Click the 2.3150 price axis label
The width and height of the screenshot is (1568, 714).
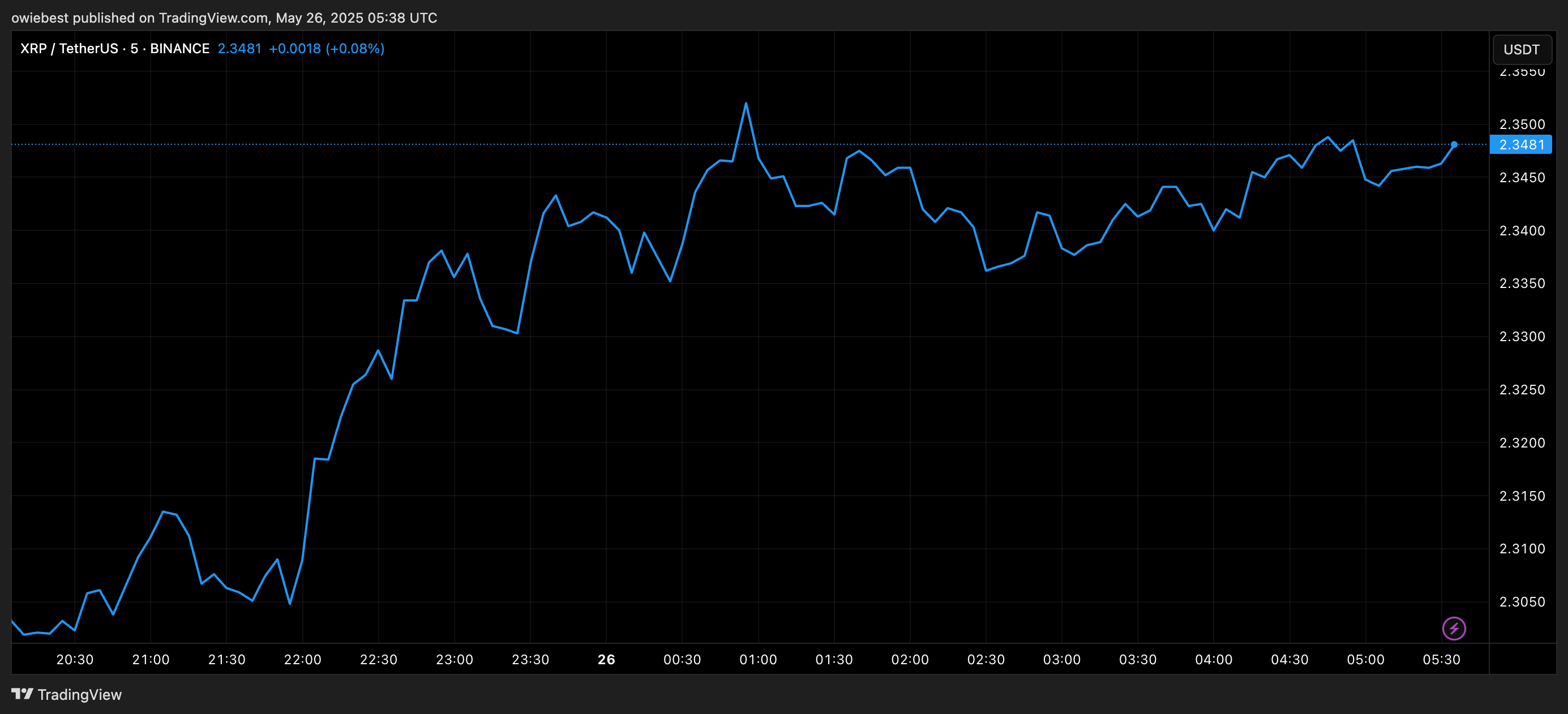pyautogui.click(x=1522, y=496)
